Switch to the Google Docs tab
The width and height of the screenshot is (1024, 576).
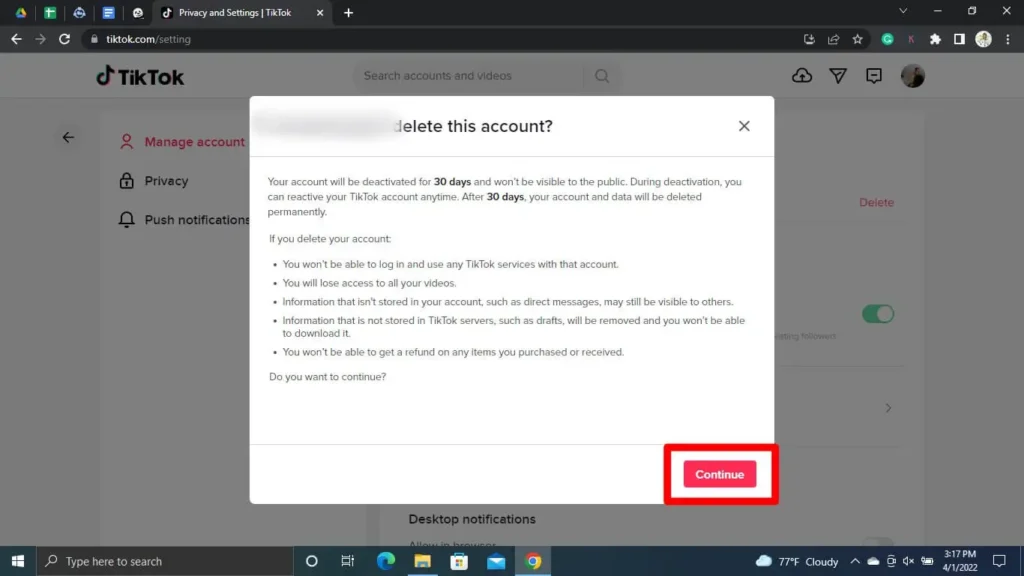[108, 12]
